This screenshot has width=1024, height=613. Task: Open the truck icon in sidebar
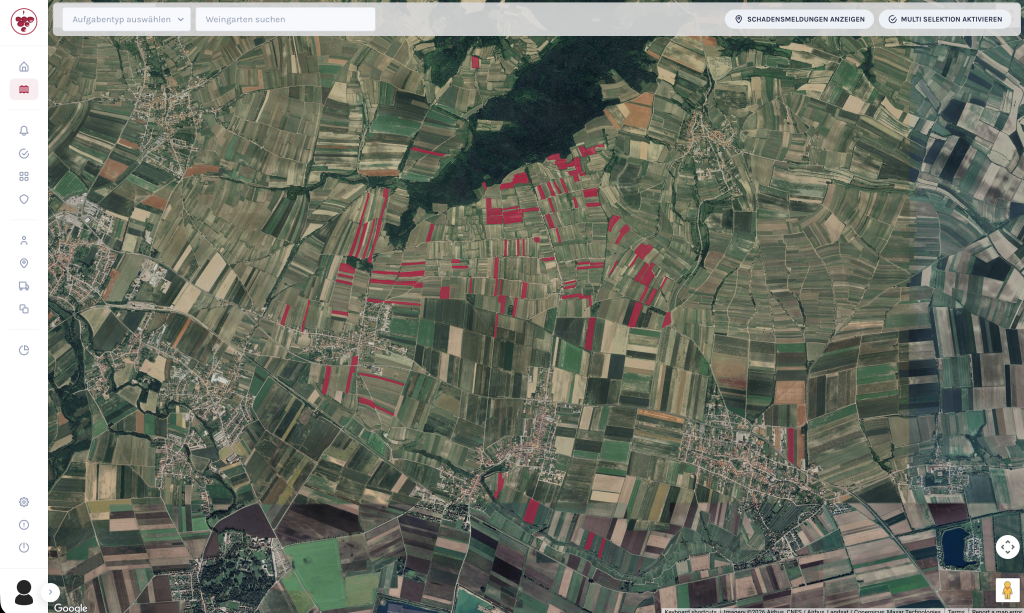[x=24, y=286]
